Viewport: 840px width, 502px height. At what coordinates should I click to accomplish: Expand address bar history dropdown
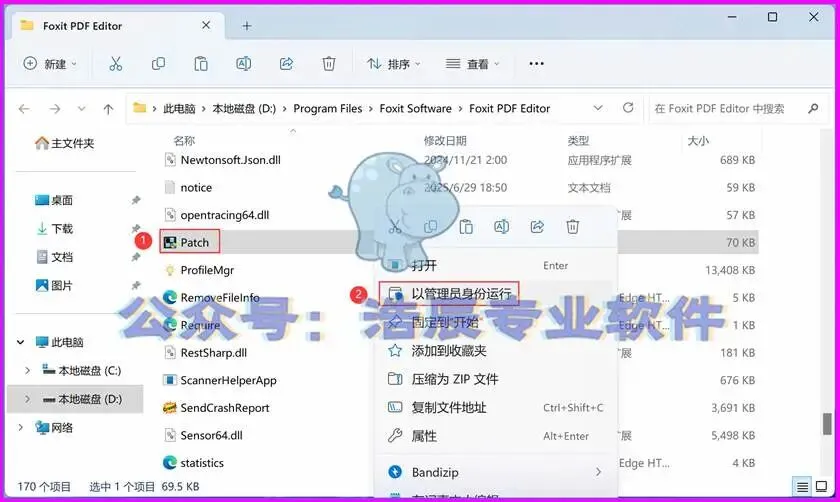click(598, 108)
